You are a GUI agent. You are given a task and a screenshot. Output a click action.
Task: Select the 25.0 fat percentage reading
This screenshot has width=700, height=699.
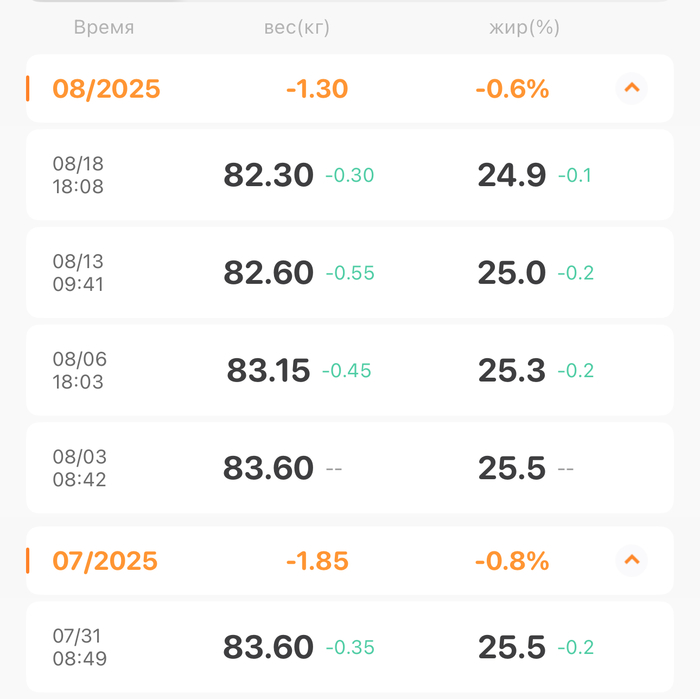512,273
